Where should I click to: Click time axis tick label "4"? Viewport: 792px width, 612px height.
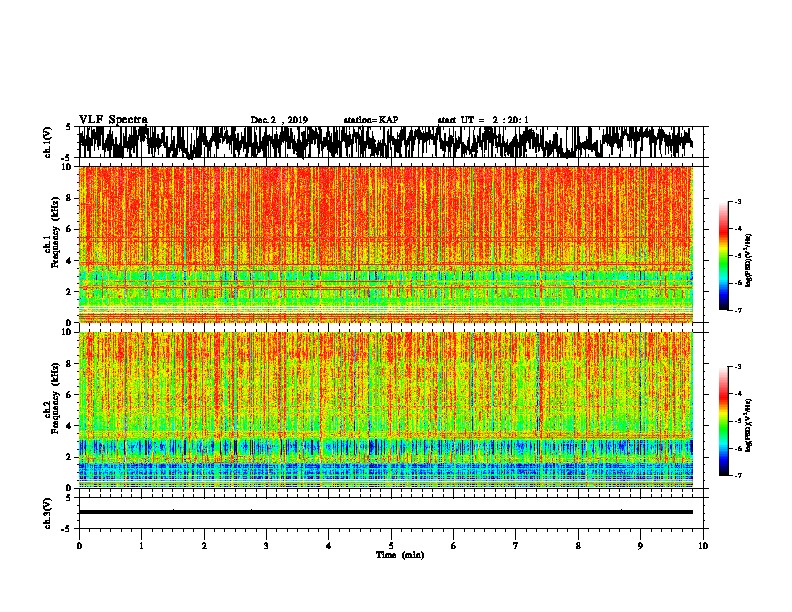click(329, 546)
